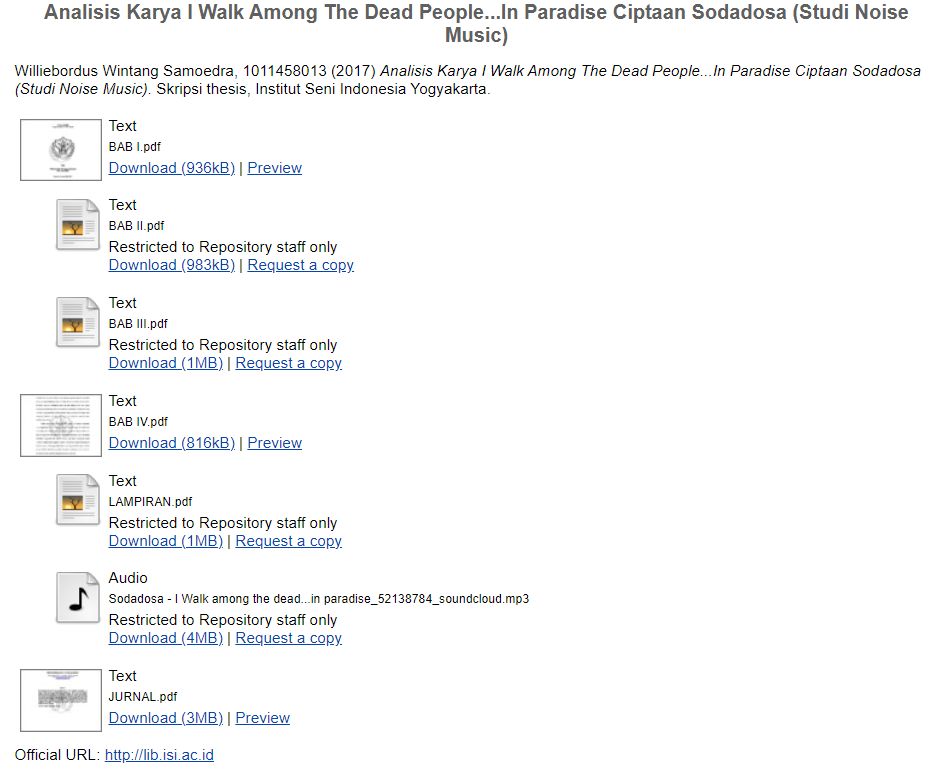Click the BAB III.pdf document icon
Viewport: 937px width, 780px height.
tap(78, 323)
